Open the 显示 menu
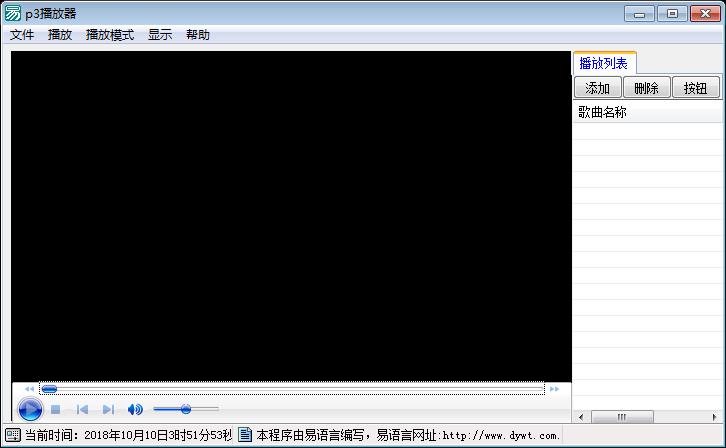 click(x=160, y=35)
